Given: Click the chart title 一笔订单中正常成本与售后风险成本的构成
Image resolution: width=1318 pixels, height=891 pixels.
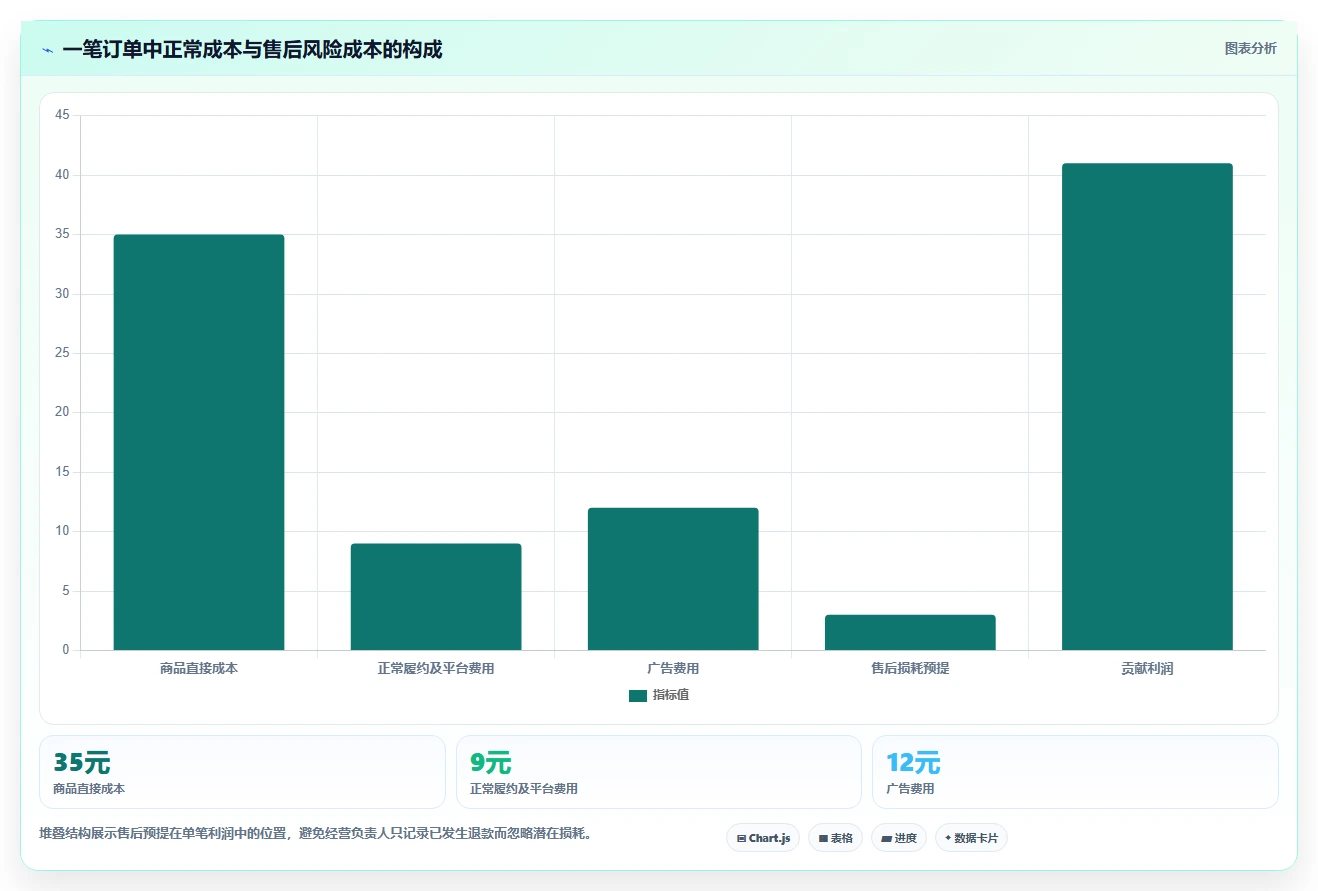Looking at the screenshot, I should pos(252,49).
